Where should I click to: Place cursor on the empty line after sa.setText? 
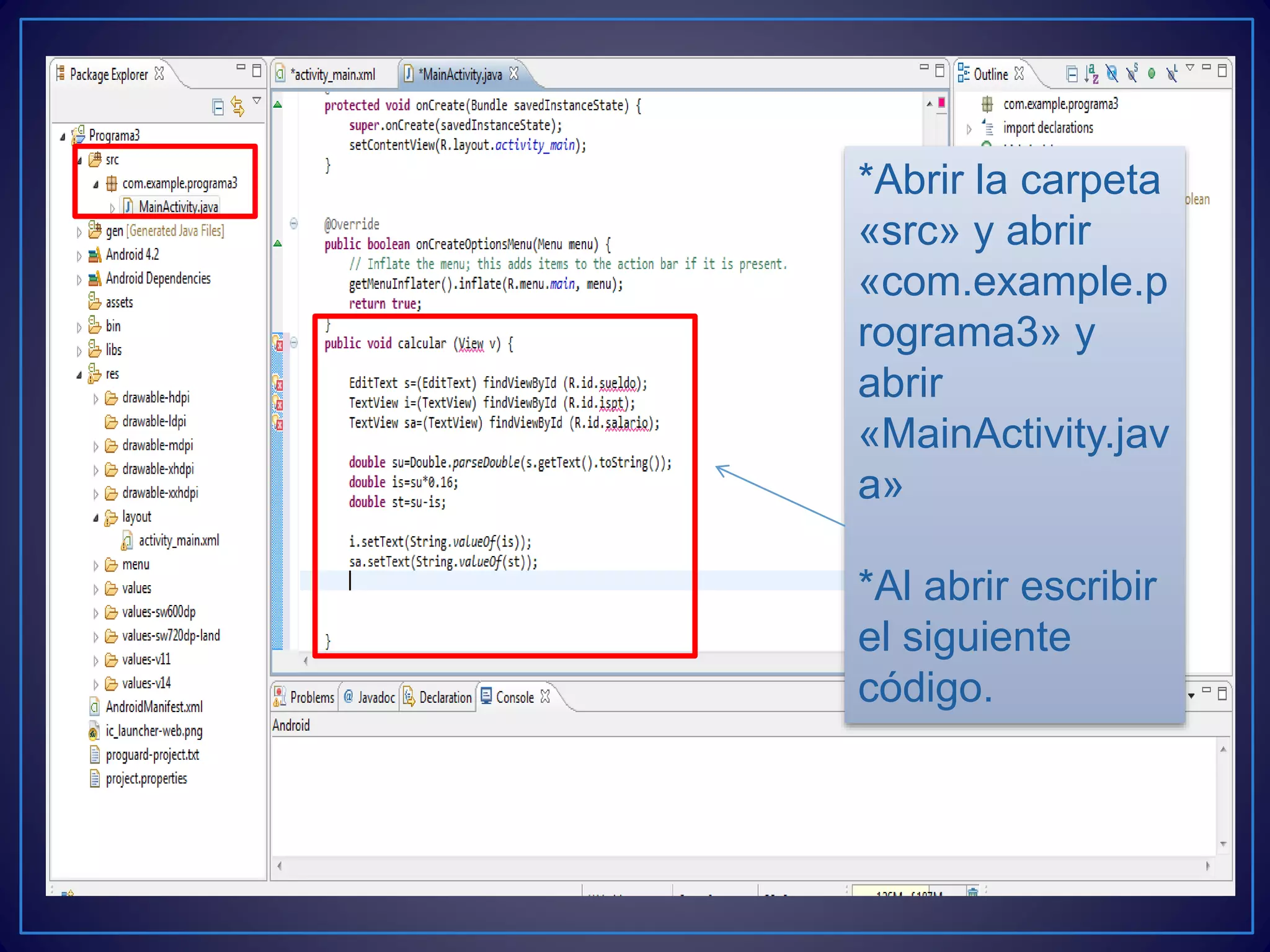click(x=571, y=581)
